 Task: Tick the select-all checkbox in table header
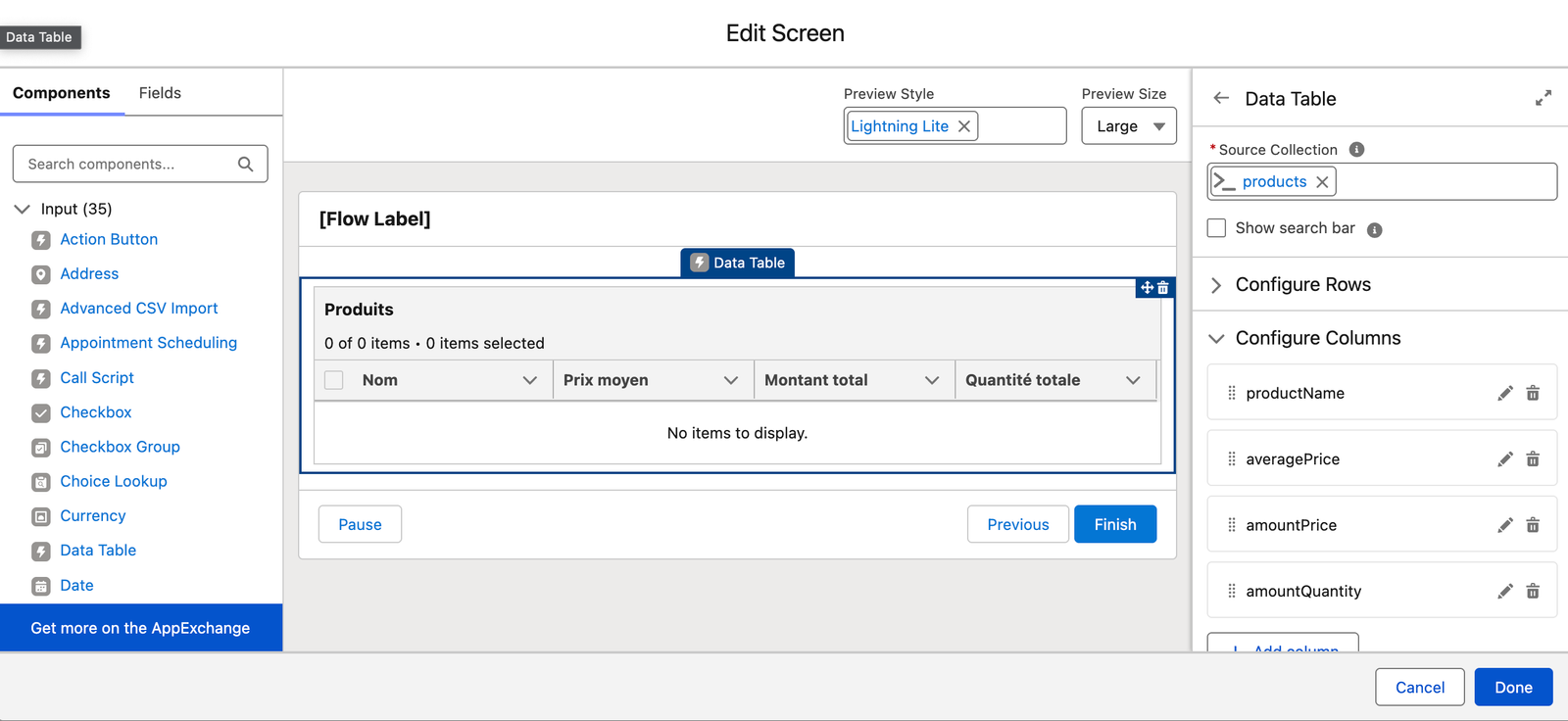click(x=334, y=380)
